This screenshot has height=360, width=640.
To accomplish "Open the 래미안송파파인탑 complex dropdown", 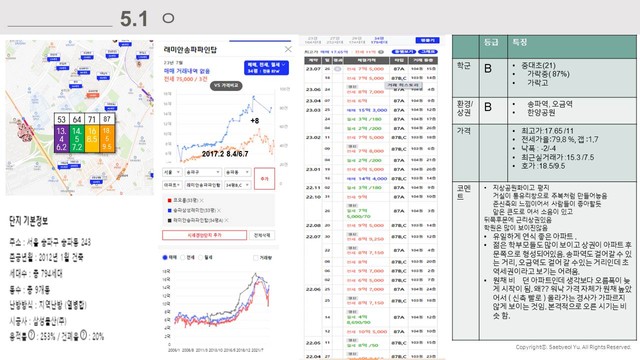I will pos(204,185).
